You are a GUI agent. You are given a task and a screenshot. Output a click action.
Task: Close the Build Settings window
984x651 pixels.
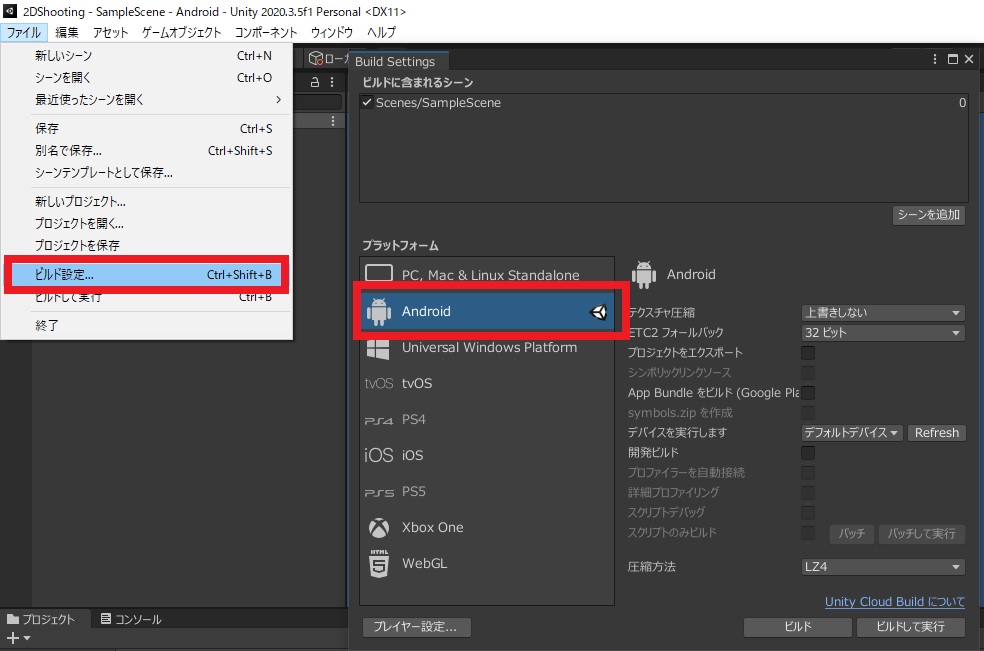[969, 59]
